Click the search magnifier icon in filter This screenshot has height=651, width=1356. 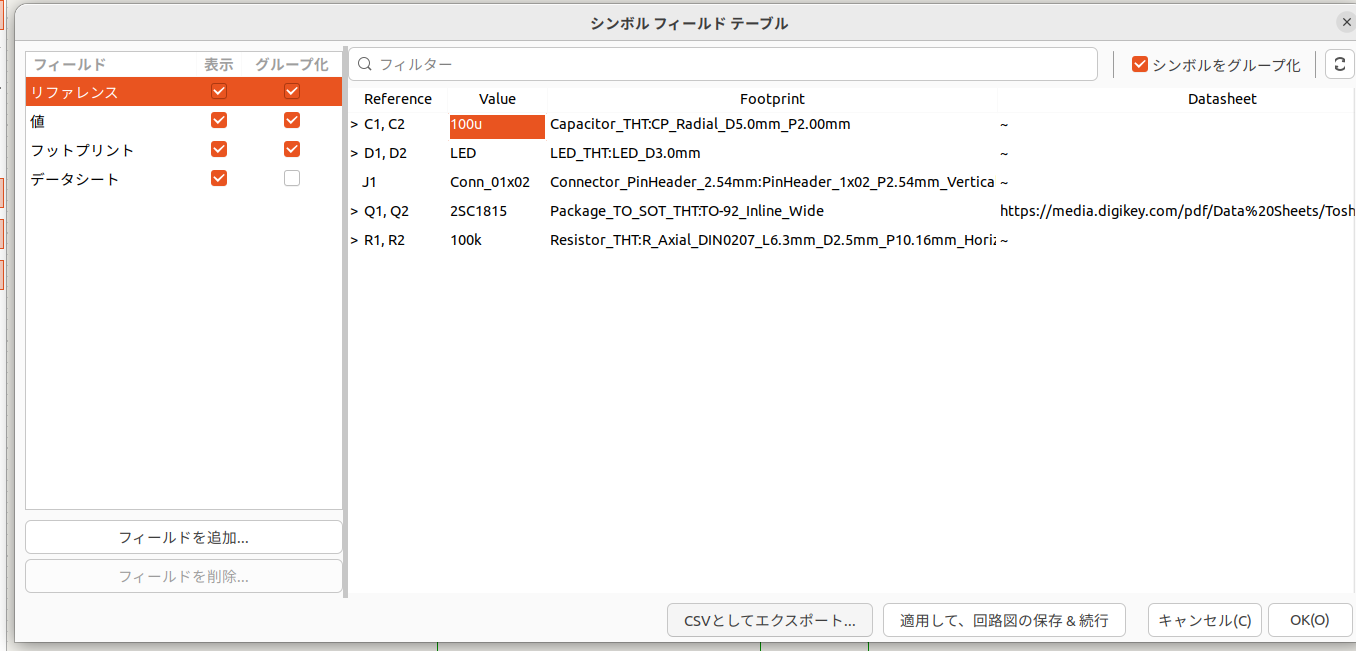coord(365,64)
